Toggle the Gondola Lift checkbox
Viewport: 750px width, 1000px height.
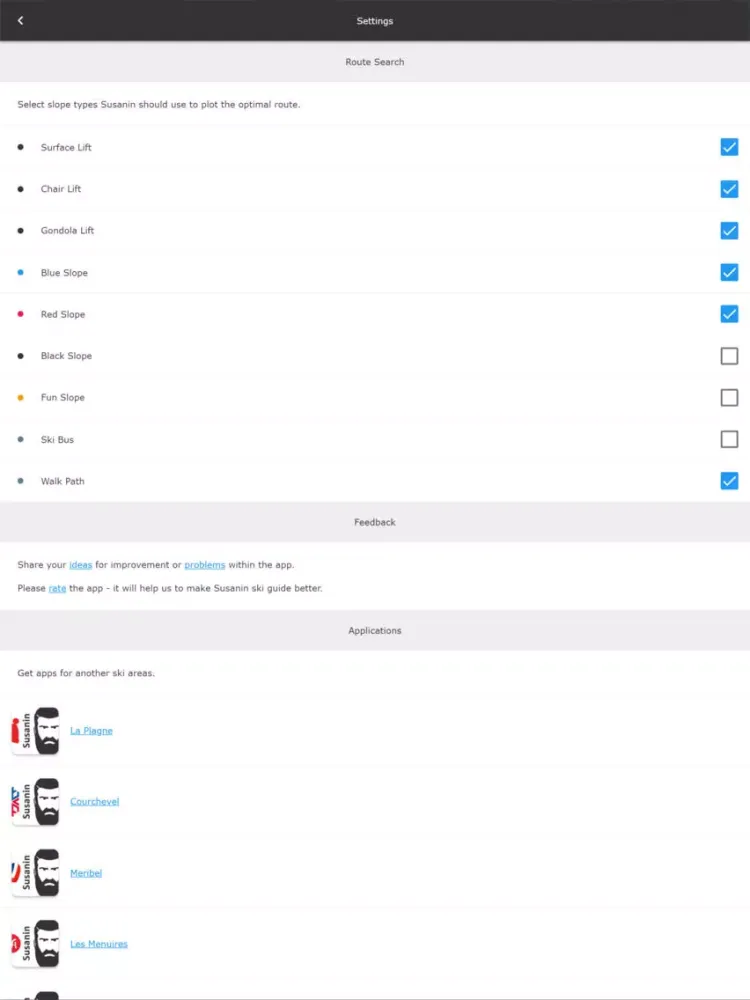tap(729, 230)
